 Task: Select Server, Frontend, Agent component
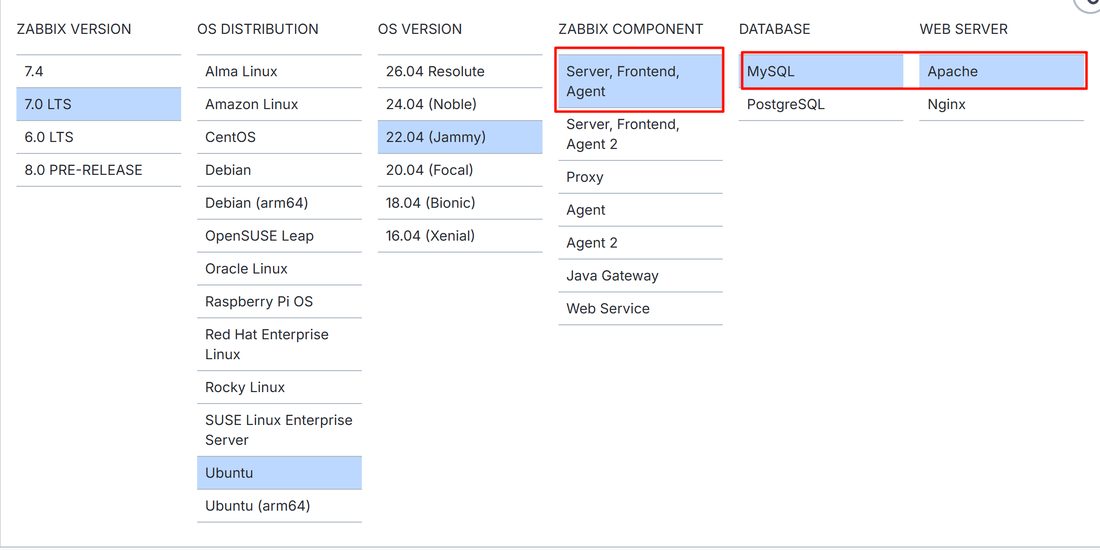(x=640, y=81)
